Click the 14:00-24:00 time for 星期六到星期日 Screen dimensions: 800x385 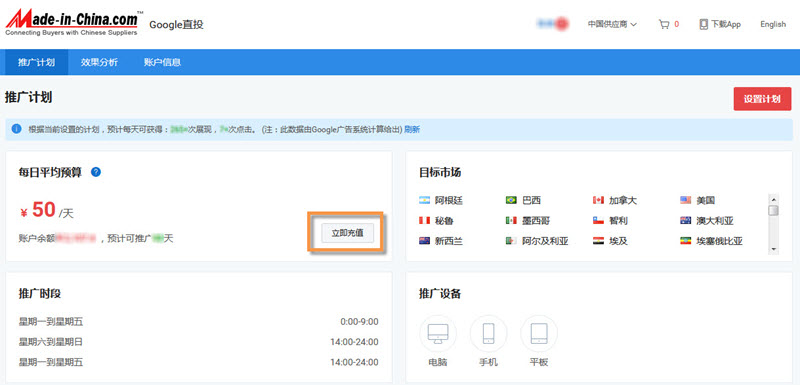[354, 342]
